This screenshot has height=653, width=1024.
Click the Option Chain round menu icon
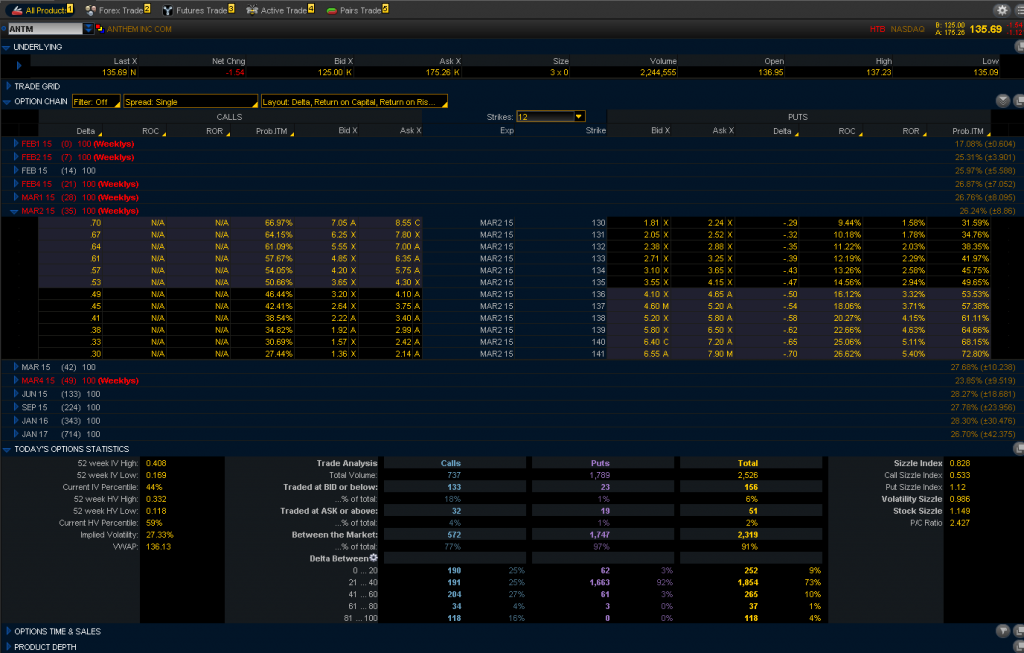pyautogui.click(x=1002, y=101)
